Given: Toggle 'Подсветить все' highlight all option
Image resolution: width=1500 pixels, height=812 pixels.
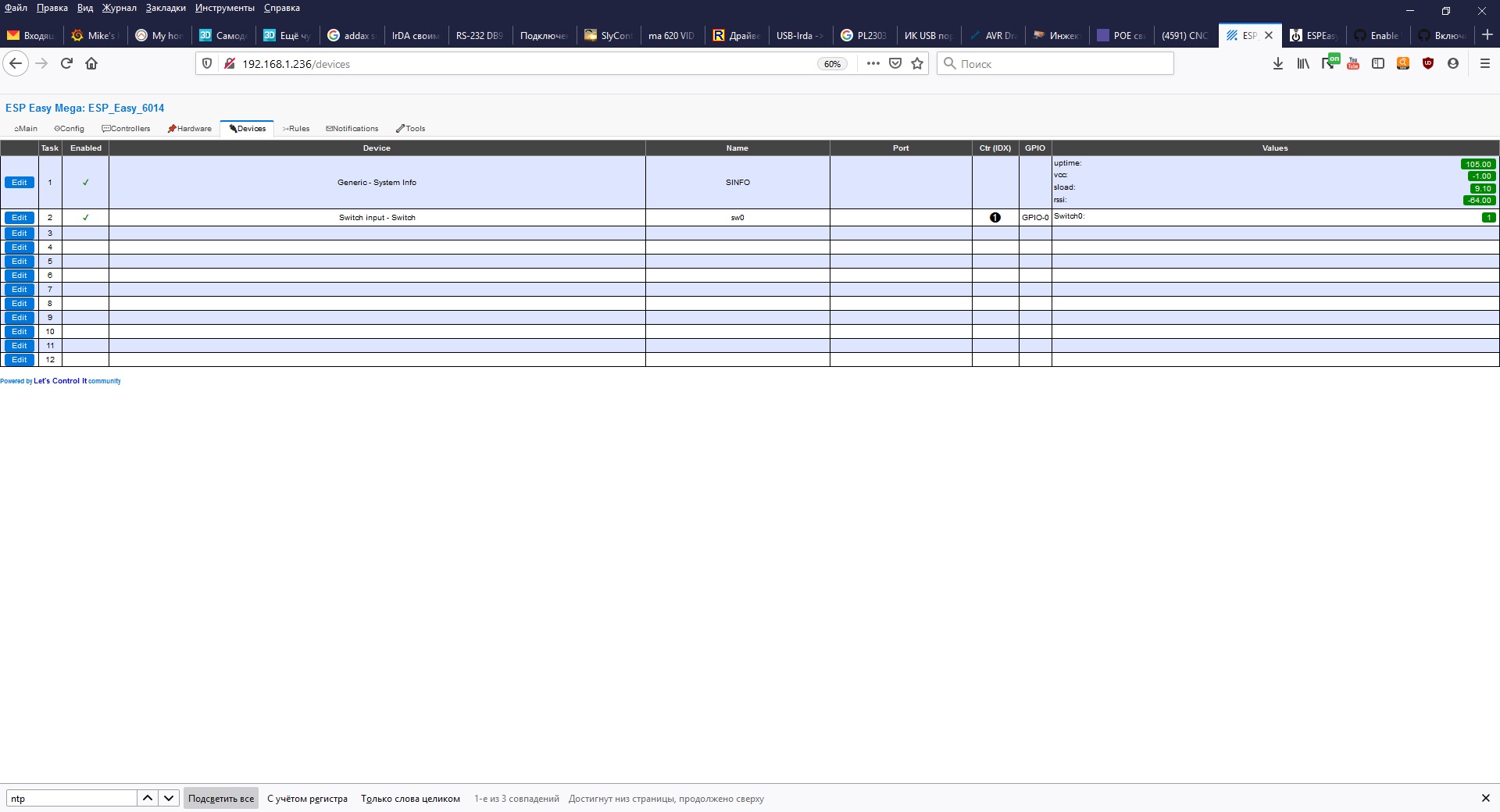Looking at the screenshot, I should (221, 799).
